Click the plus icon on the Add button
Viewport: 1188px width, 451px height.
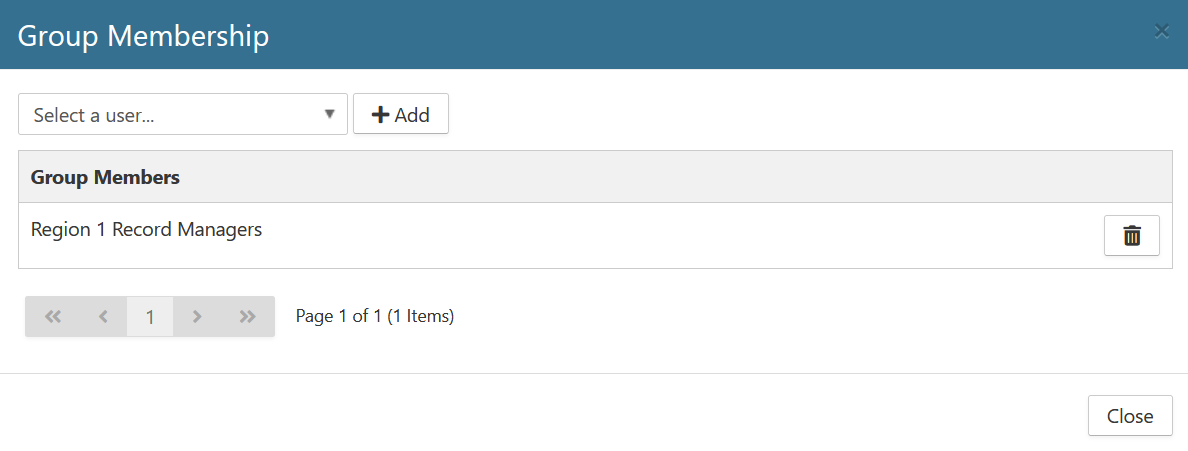(x=380, y=115)
